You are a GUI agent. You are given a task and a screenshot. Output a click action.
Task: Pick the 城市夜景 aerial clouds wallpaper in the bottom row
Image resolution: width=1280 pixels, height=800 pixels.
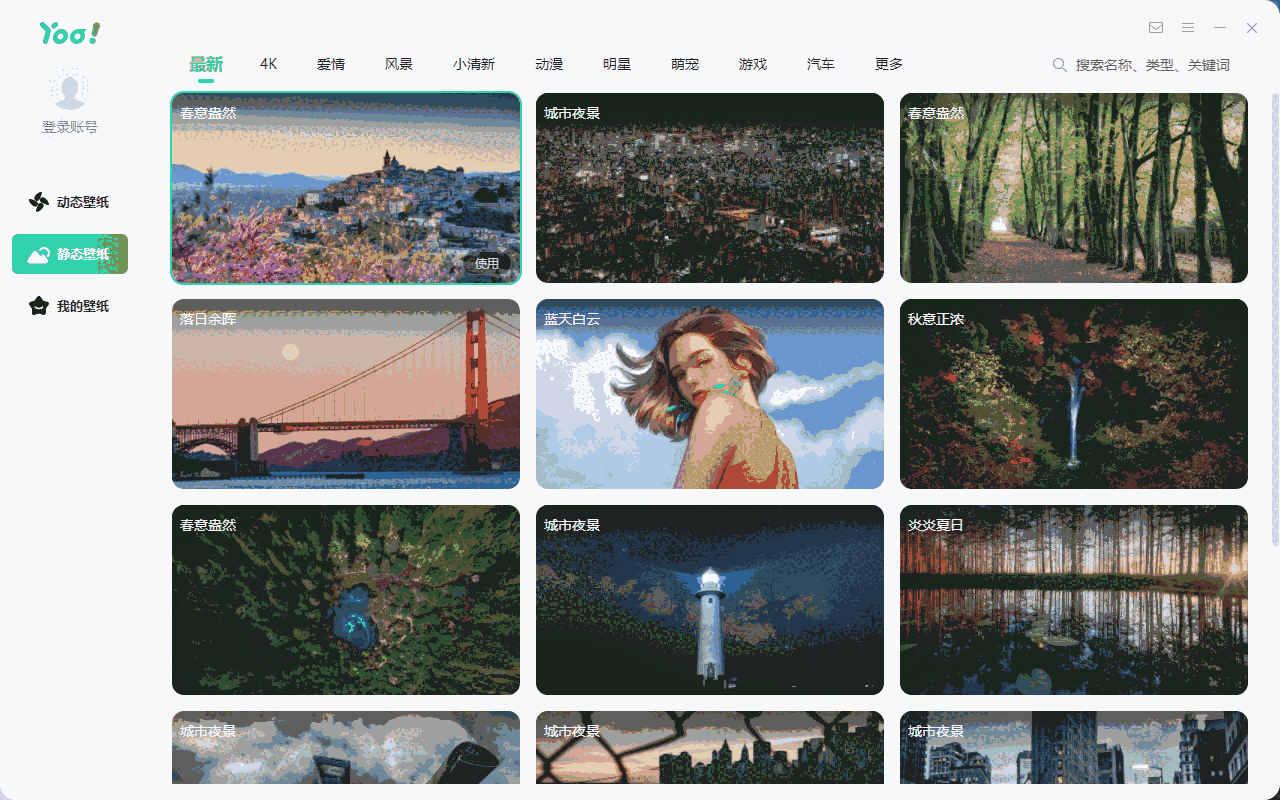(346, 748)
